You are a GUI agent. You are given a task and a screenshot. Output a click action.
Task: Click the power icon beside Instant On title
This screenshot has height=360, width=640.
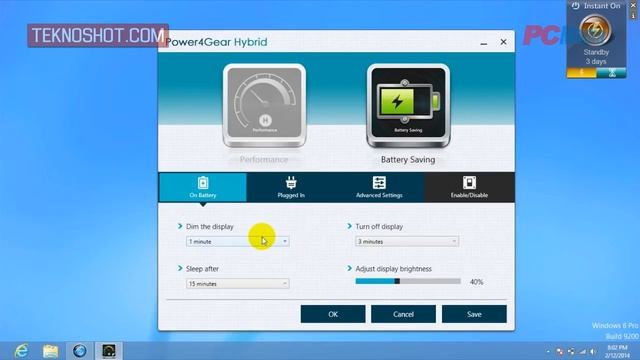pos(576,6)
